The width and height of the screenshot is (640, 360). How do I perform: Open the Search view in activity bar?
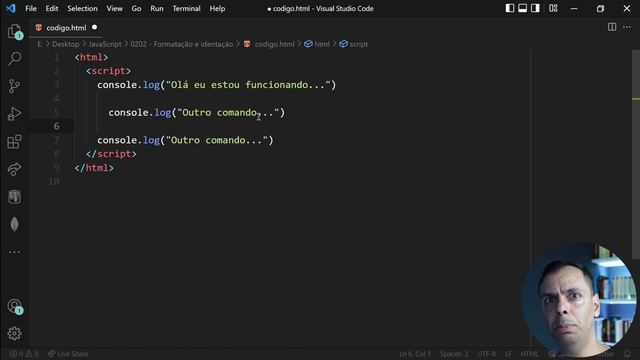tap(15, 58)
